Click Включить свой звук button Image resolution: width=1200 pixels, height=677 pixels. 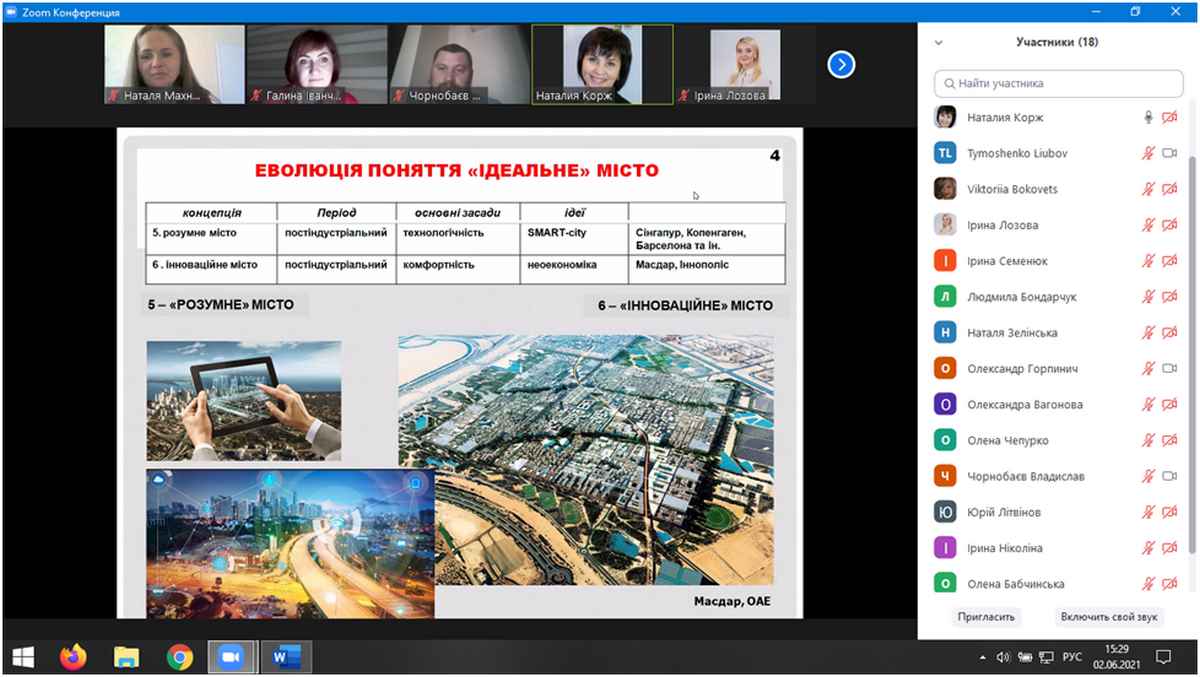1109,617
